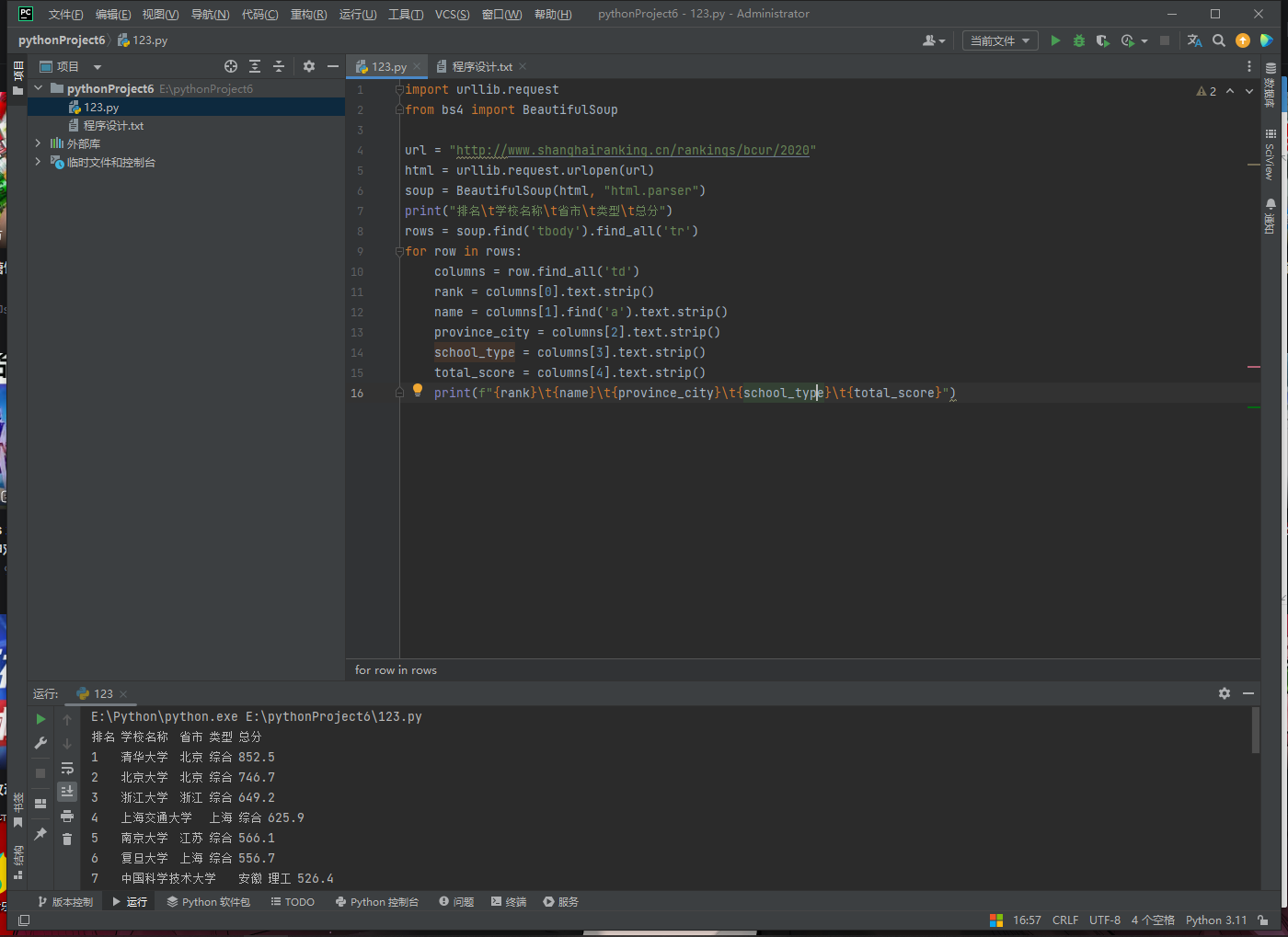Open the 终端 tool window button
Viewport: 1288px width, 937px height.
coord(509,902)
